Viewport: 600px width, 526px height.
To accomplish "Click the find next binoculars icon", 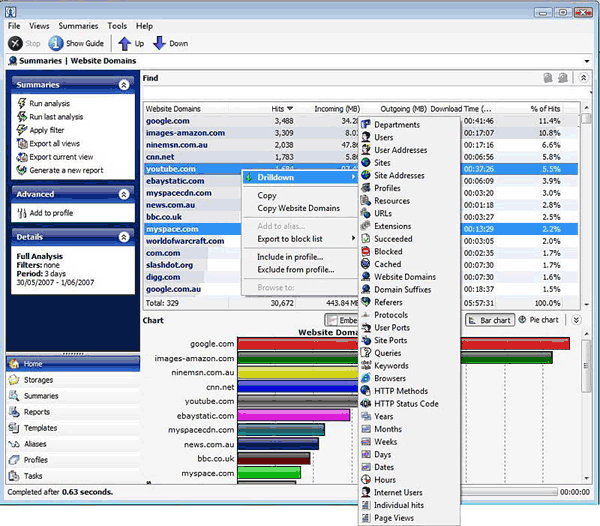I will point(562,78).
